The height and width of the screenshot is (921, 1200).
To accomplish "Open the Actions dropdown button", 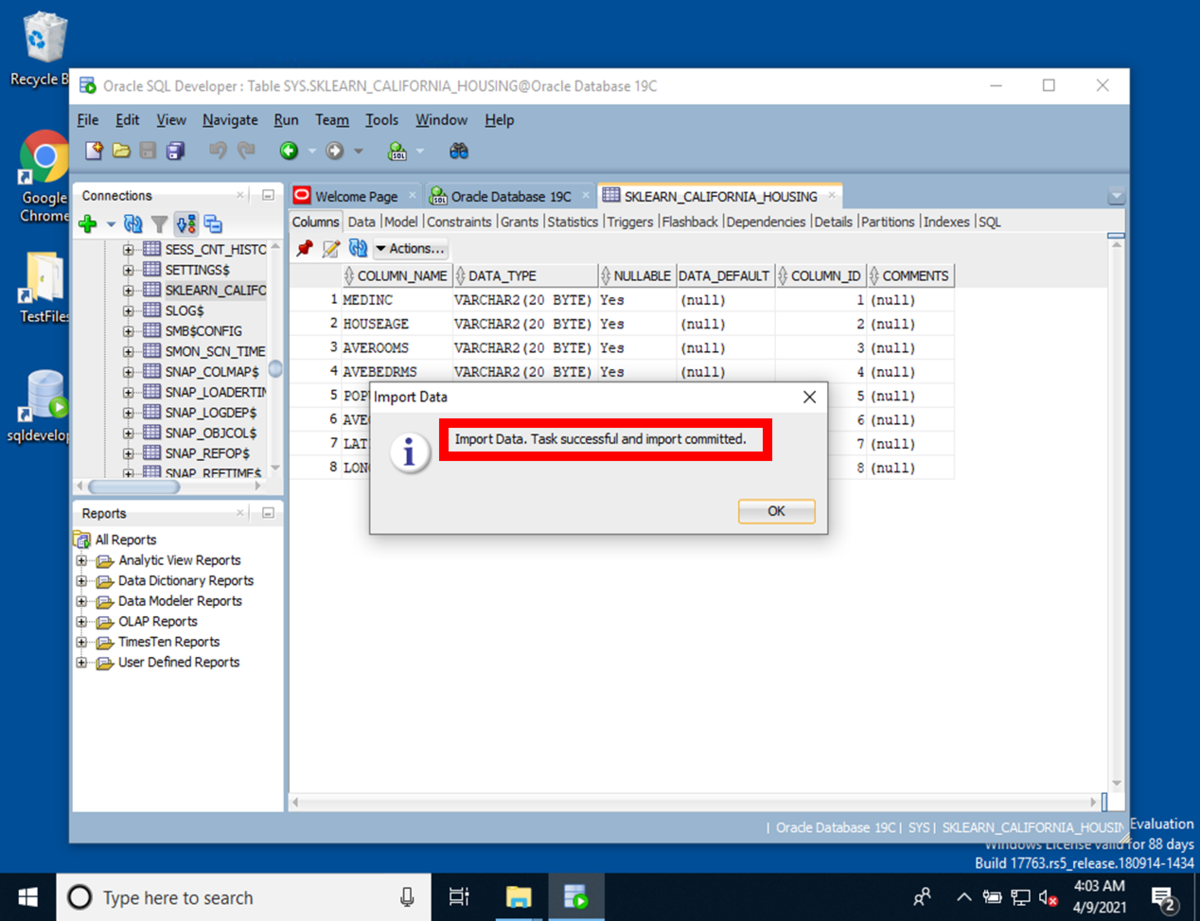I will (x=411, y=249).
